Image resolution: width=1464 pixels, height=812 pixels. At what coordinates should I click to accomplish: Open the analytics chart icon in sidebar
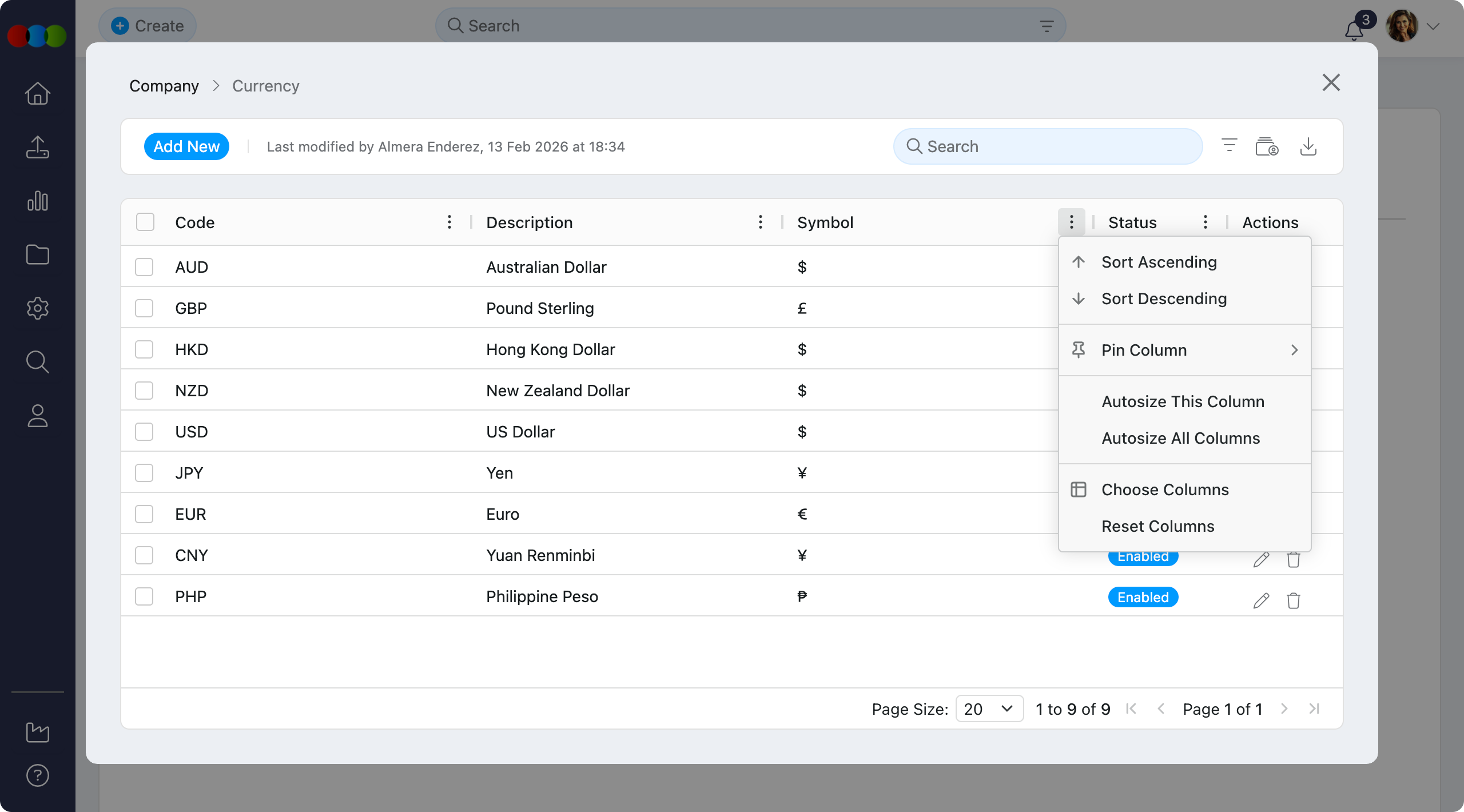point(38,201)
